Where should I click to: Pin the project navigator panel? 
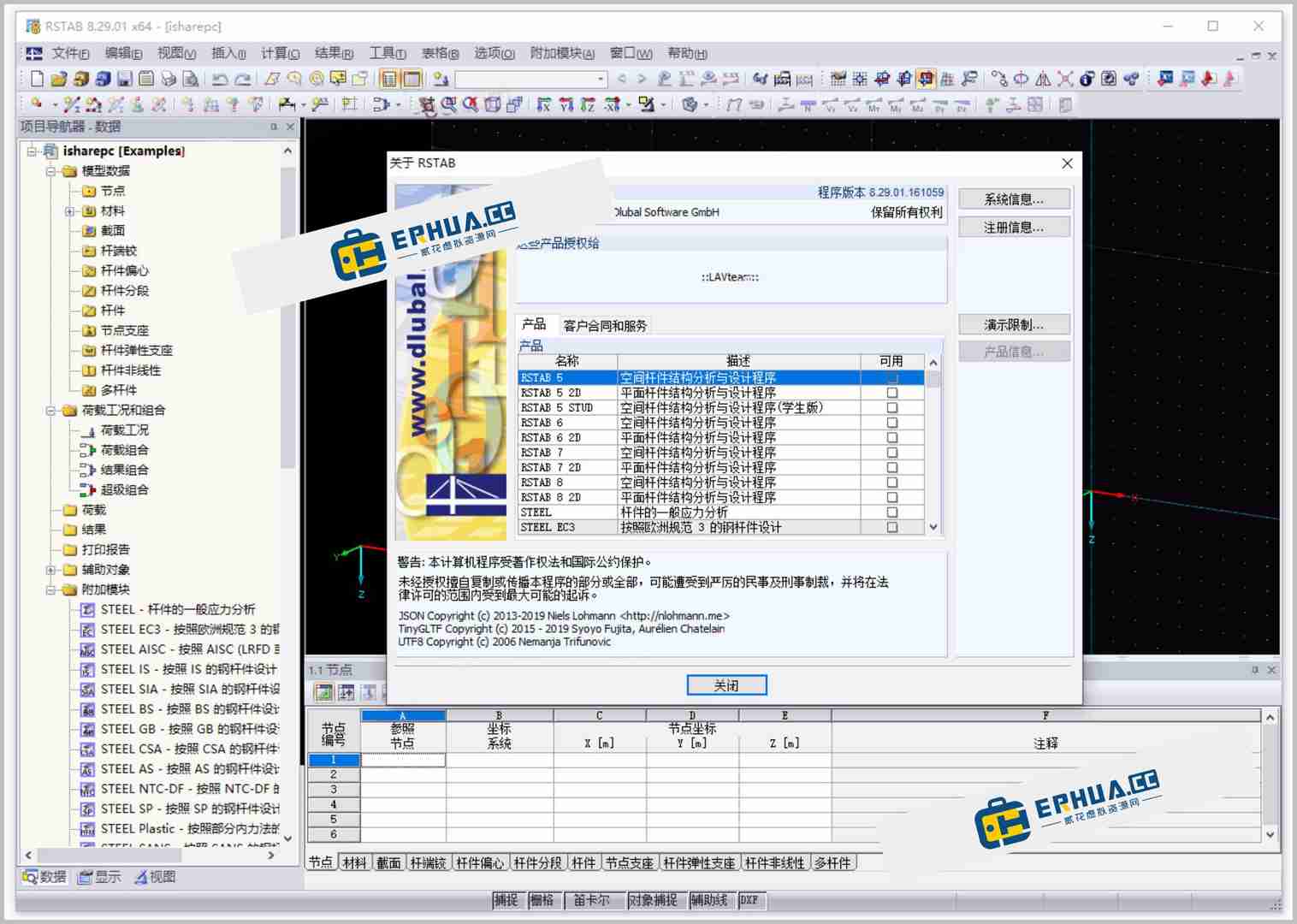(274, 127)
